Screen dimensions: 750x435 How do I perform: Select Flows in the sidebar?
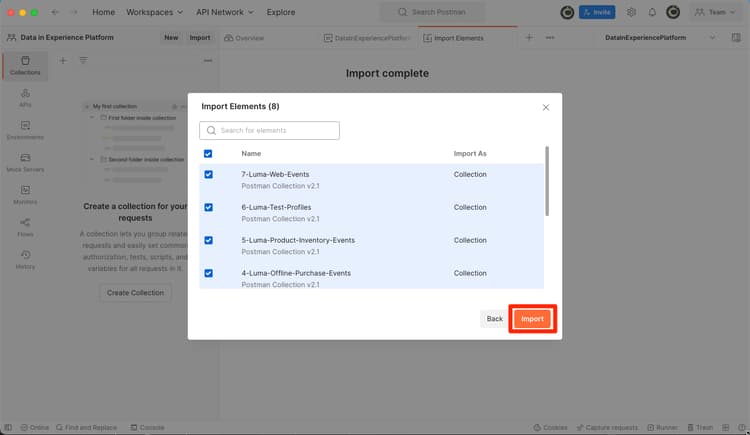click(x=25, y=227)
